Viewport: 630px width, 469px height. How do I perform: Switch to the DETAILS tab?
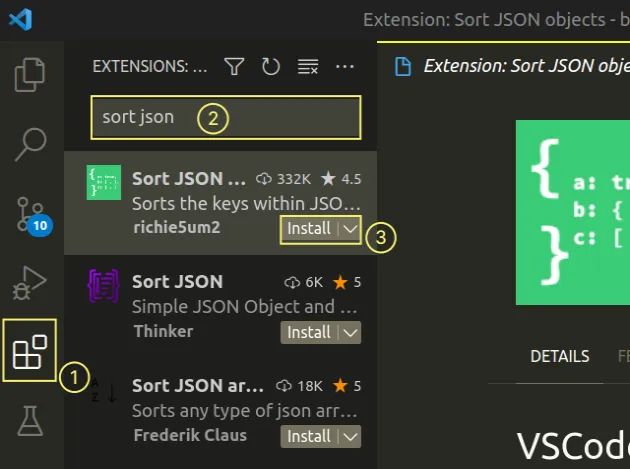[x=560, y=356]
